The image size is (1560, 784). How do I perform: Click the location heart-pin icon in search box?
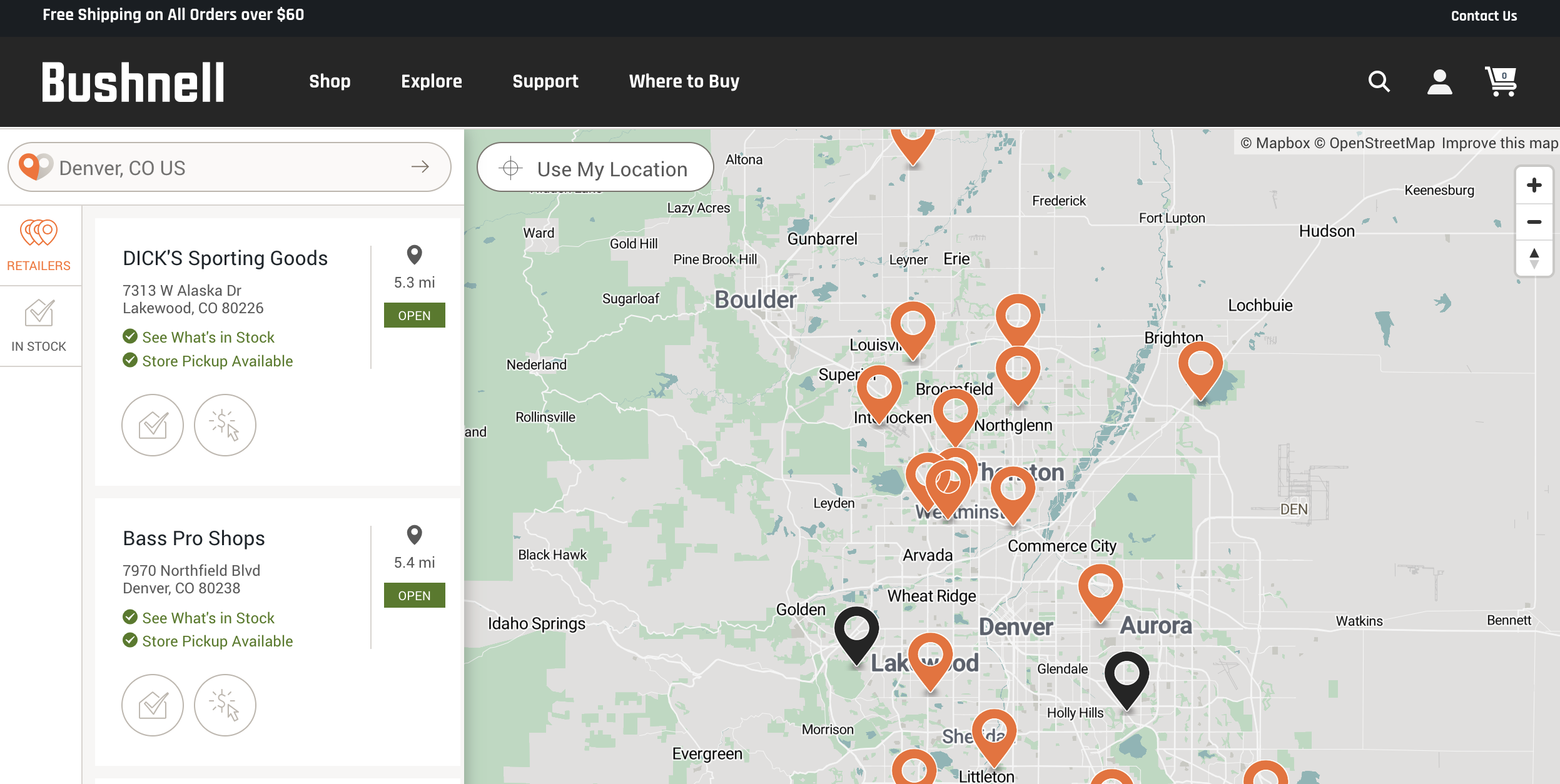coord(35,166)
